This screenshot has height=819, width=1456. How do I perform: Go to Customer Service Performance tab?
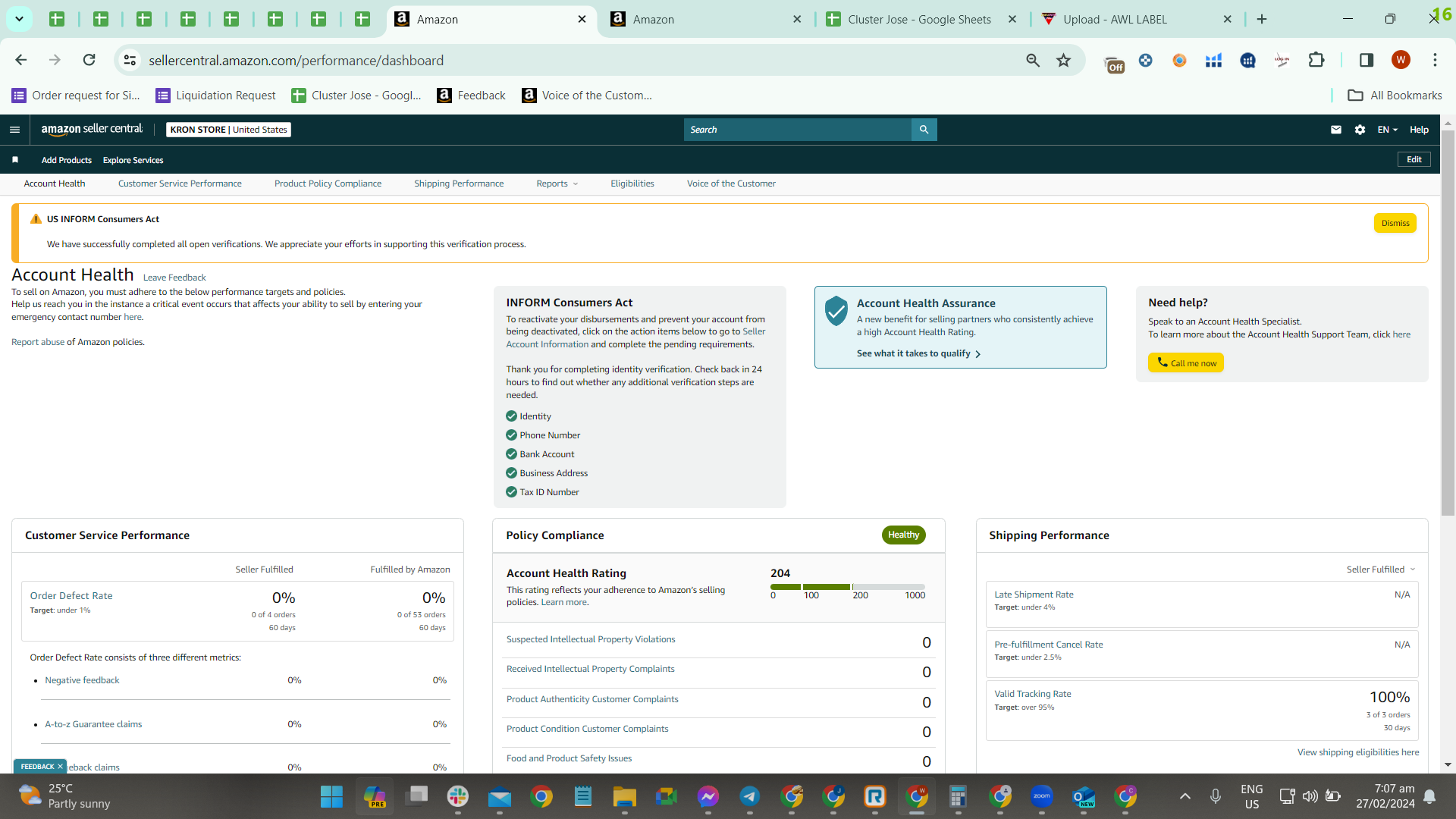pos(180,184)
